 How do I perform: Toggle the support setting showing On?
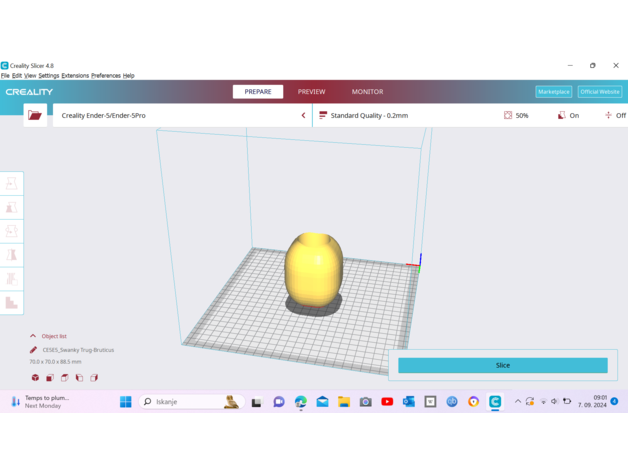point(567,115)
